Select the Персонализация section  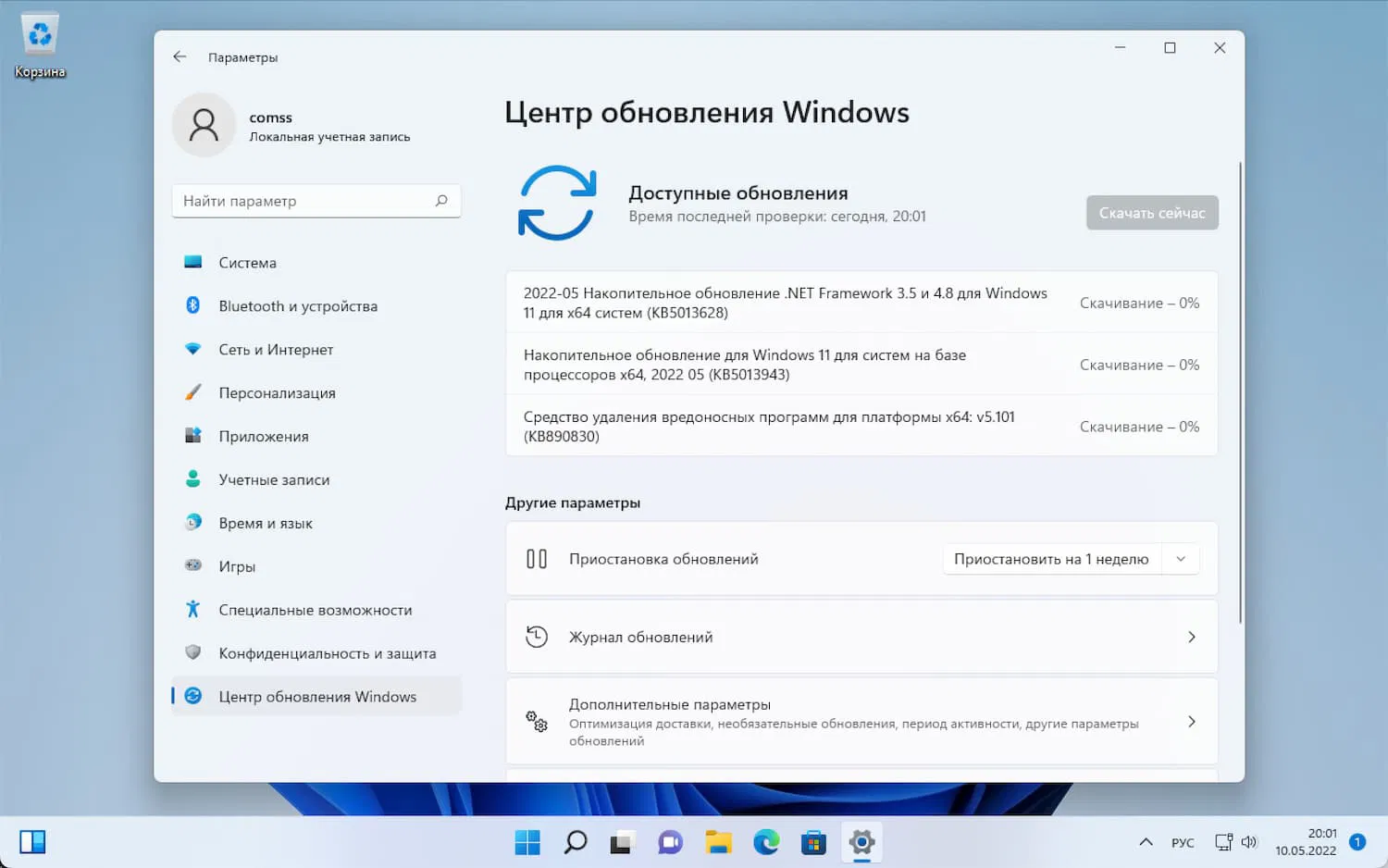[278, 392]
